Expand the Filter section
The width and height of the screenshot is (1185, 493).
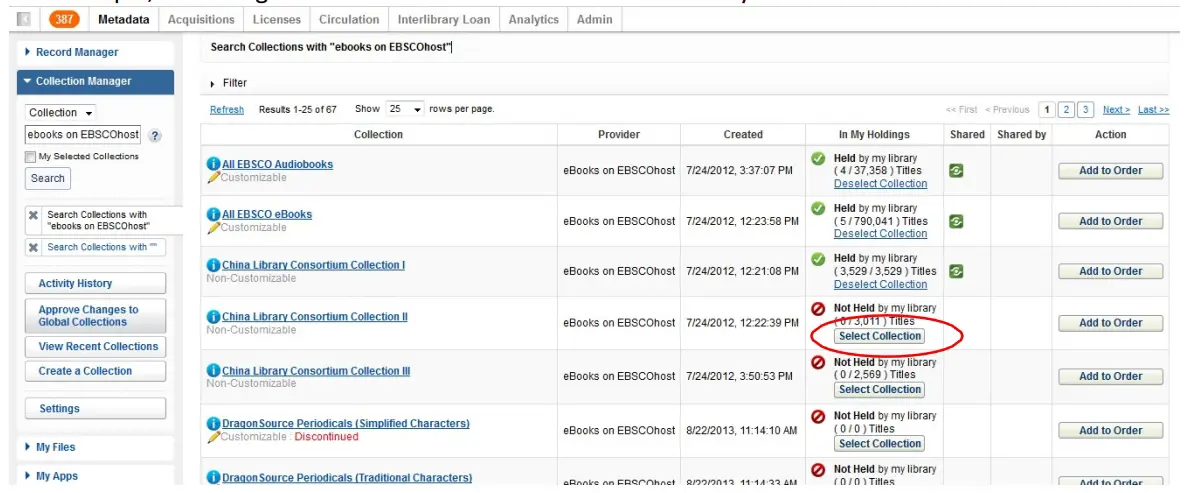pos(228,83)
